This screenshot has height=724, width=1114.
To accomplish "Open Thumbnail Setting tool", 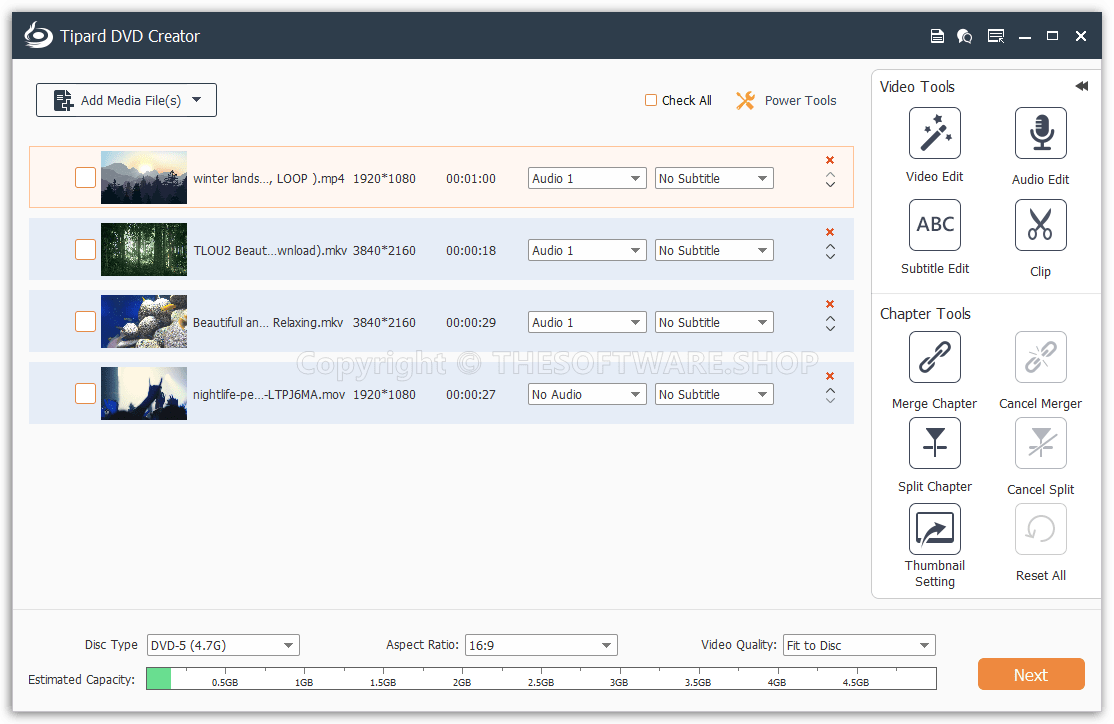I will [934, 529].
